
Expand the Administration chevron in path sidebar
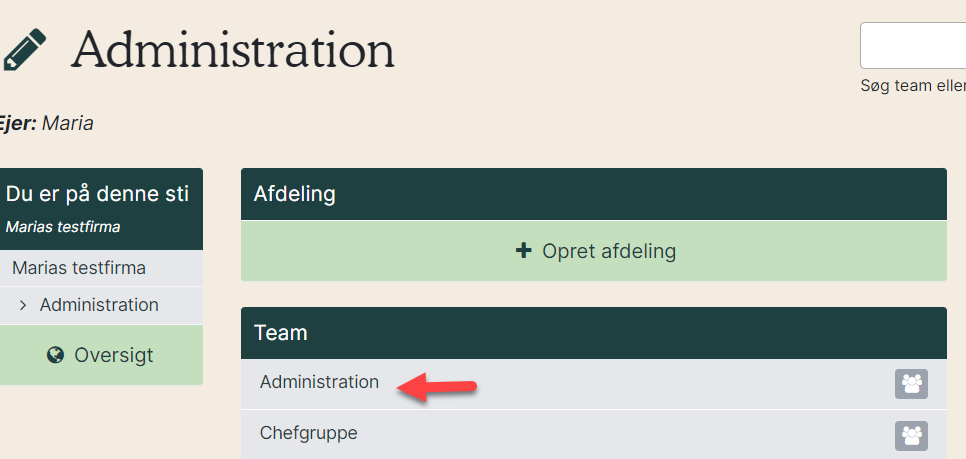point(23,305)
